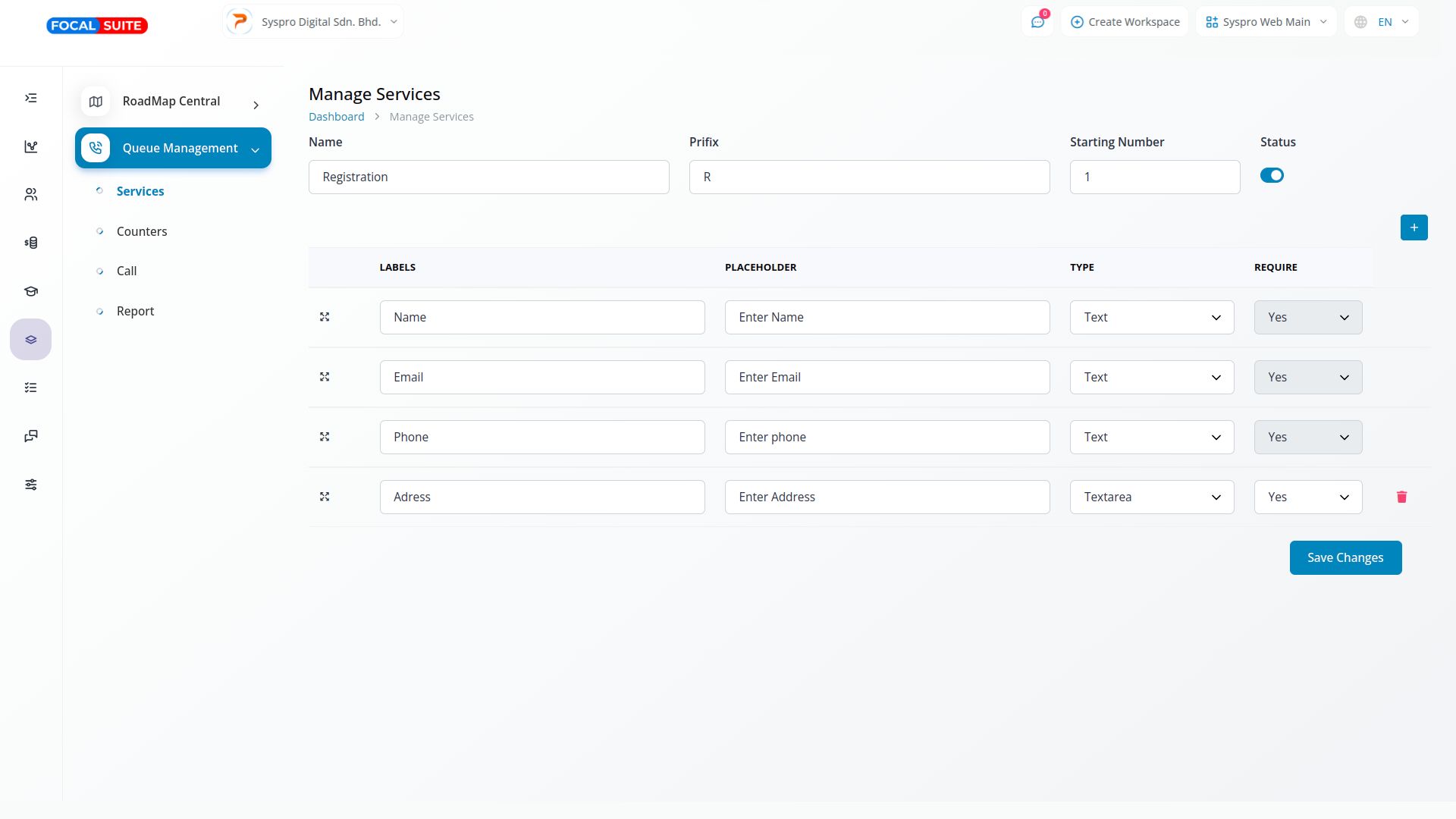Click the Prifix input field
The width and height of the screenshot is (1456, 819).
tap(869, 177)
